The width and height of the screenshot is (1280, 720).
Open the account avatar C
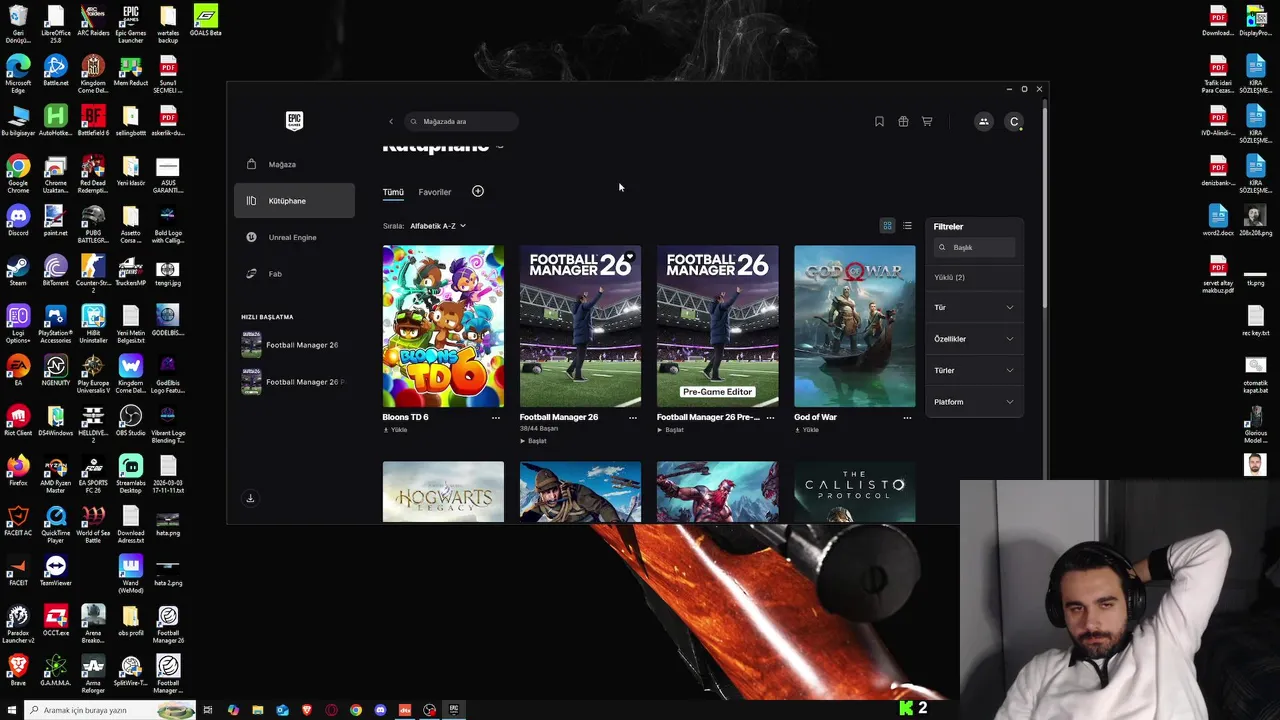(x=1014, y=121)
